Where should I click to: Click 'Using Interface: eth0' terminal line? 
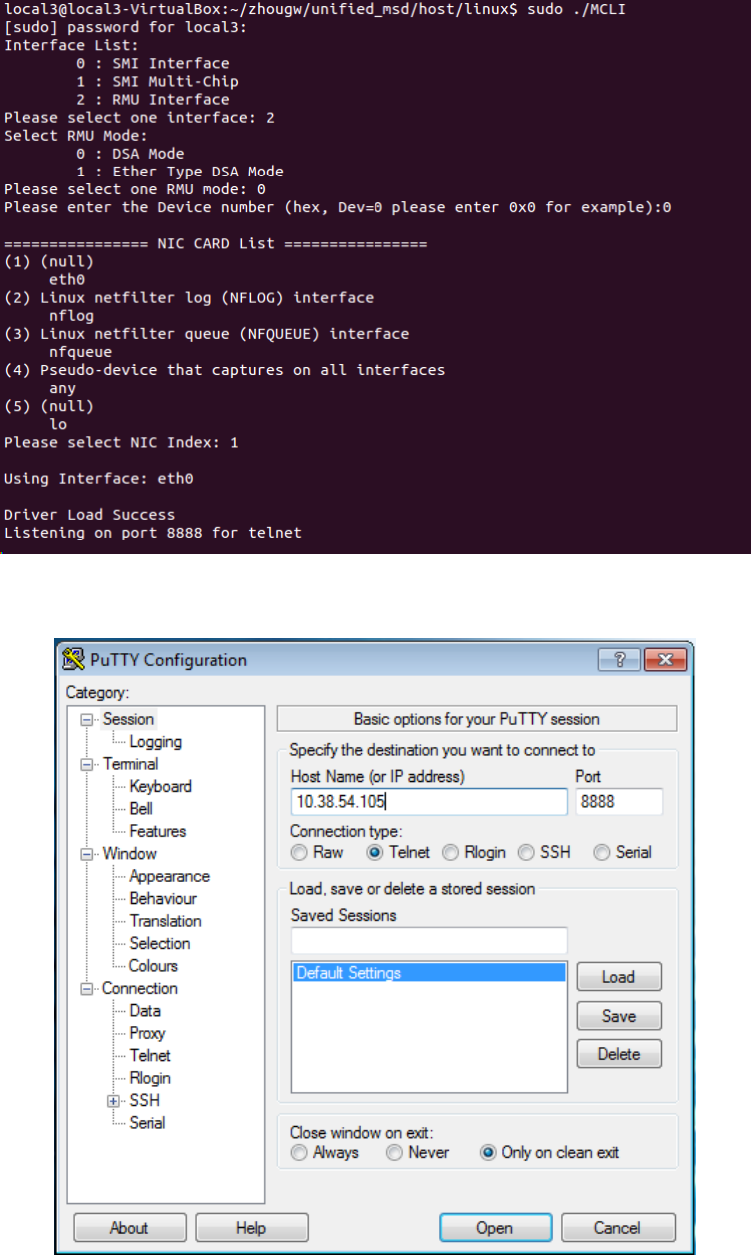coord(98,479)
